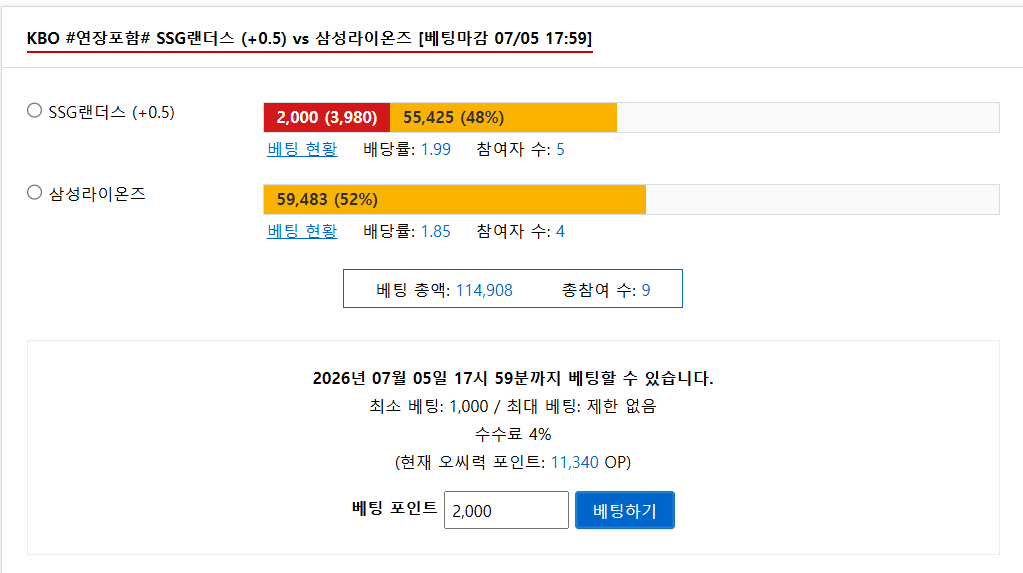Click the 베팅 총액 114,908 amount
Screen dimensions: 1023x573
coord(484,290)
